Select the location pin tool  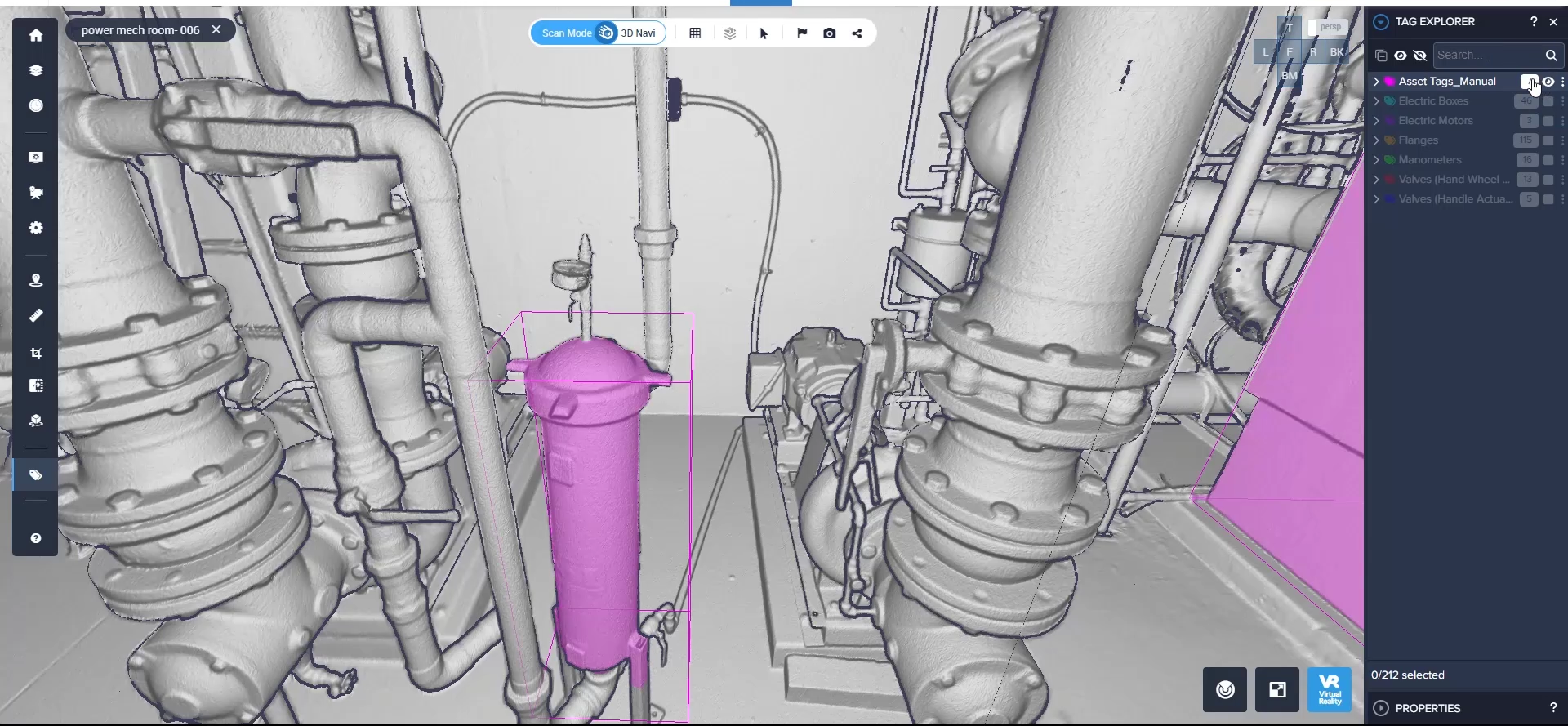(x=36, y=280)
